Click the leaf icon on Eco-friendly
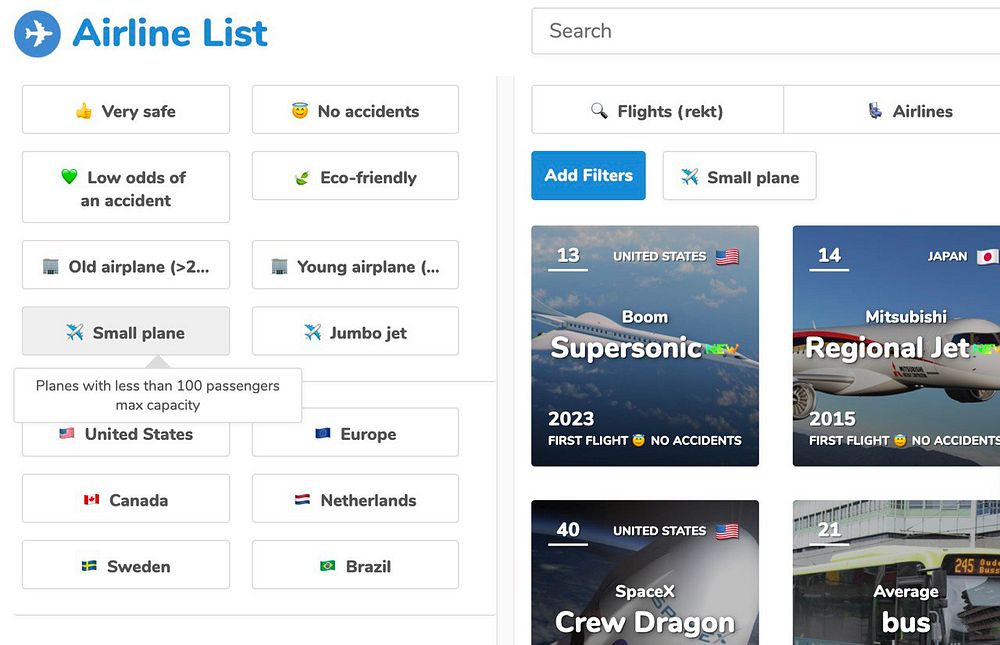This screenshot has width=1000, height=645. point(301,178)
